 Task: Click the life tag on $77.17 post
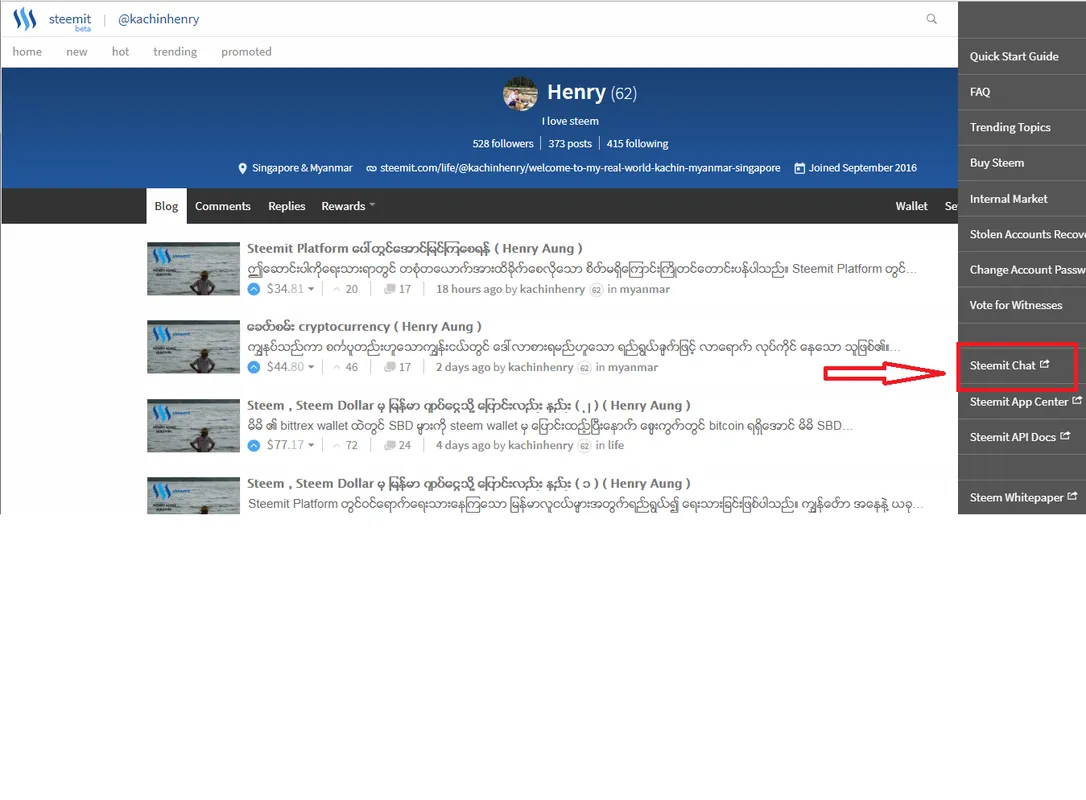(x=616, y=445)
